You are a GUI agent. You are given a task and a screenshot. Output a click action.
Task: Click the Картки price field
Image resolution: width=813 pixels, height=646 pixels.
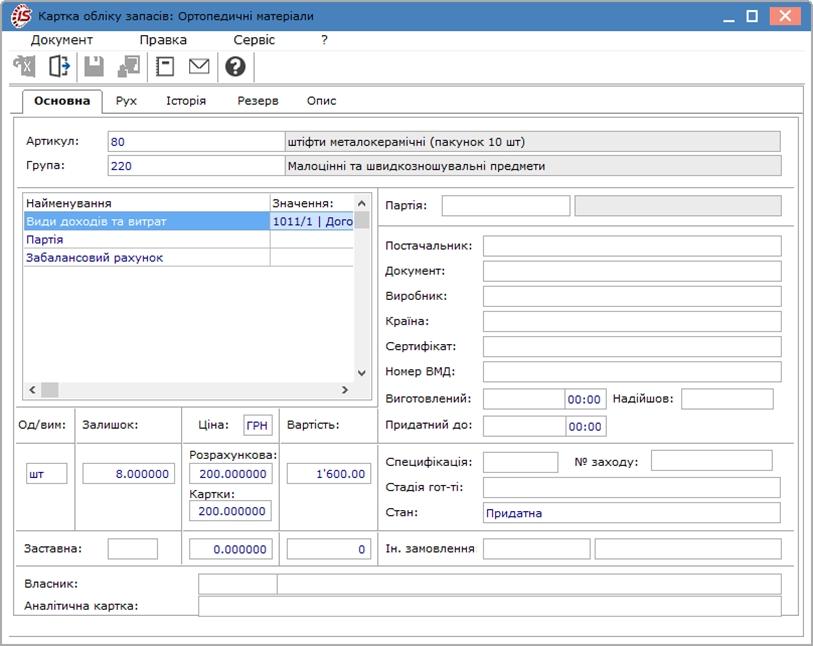coord(230,511)
